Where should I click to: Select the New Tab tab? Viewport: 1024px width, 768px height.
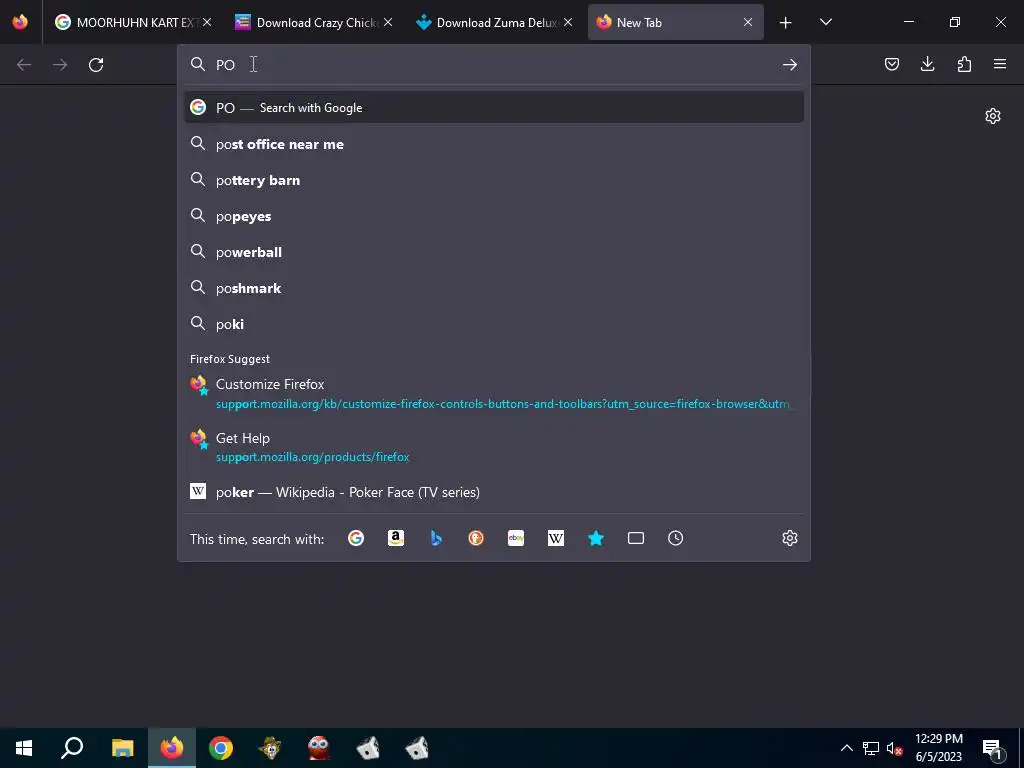pos(675,22)
